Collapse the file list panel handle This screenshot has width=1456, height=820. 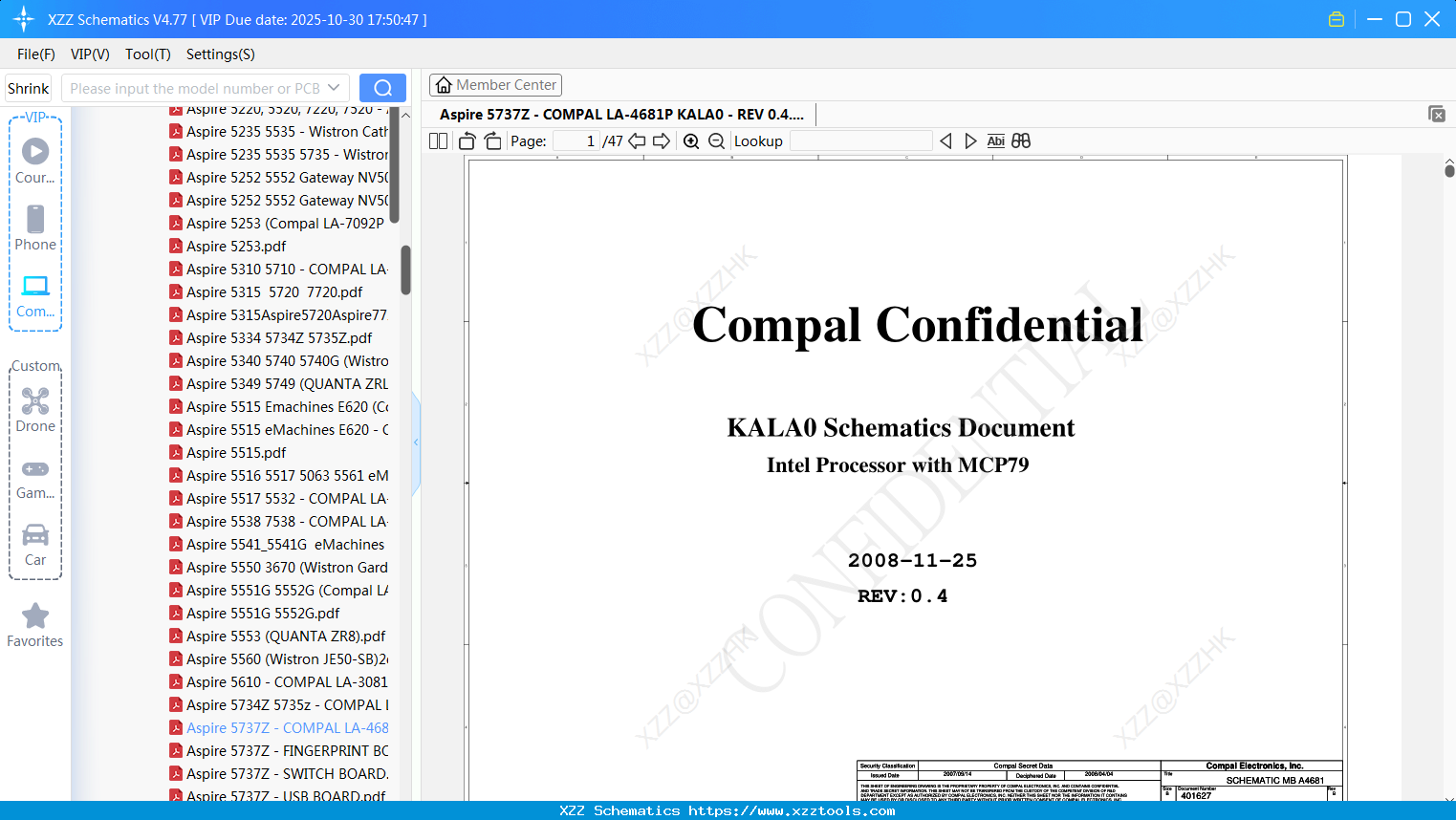click(416, 442)
